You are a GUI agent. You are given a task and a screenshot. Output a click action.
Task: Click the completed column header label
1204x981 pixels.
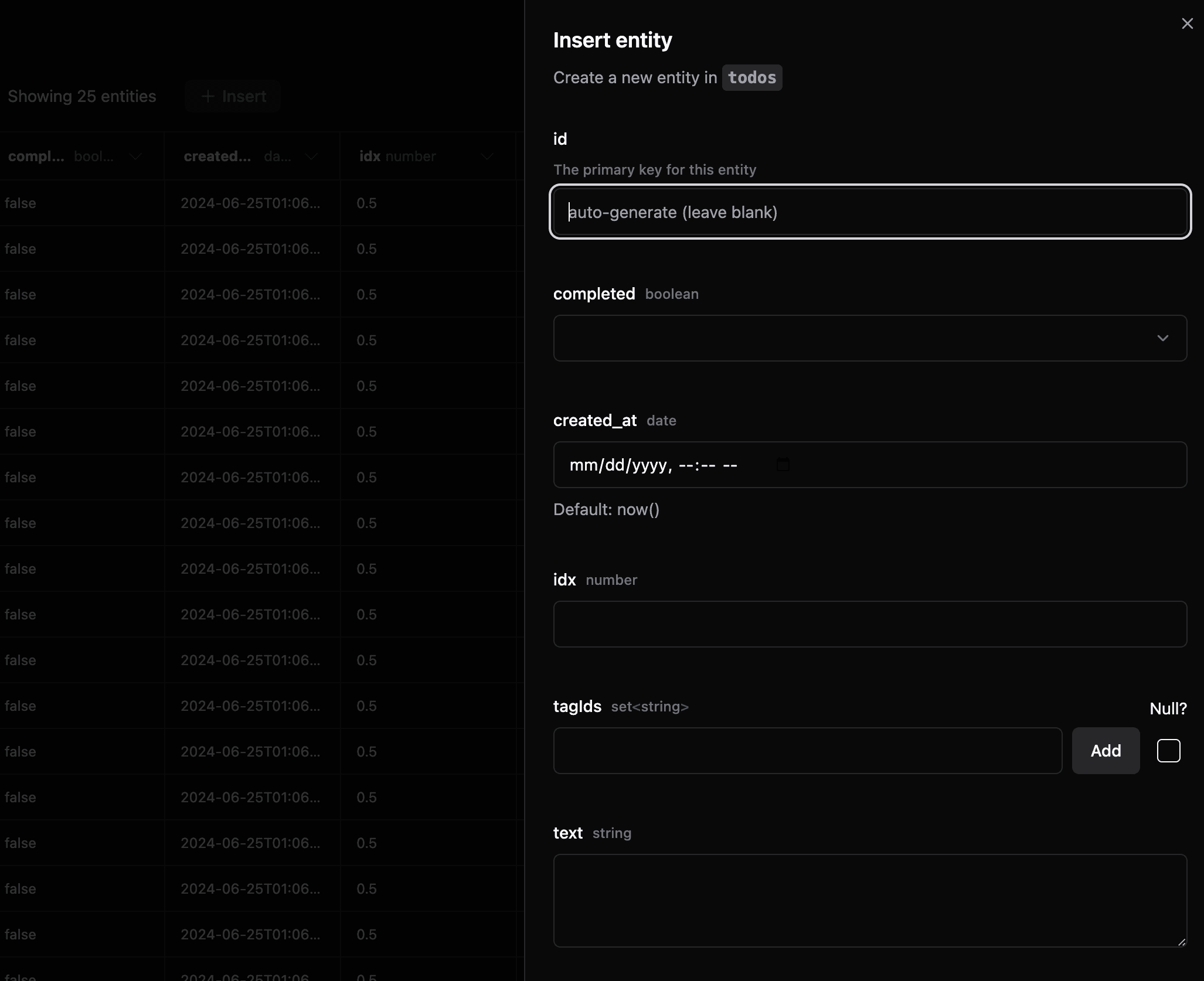[36, 156]
